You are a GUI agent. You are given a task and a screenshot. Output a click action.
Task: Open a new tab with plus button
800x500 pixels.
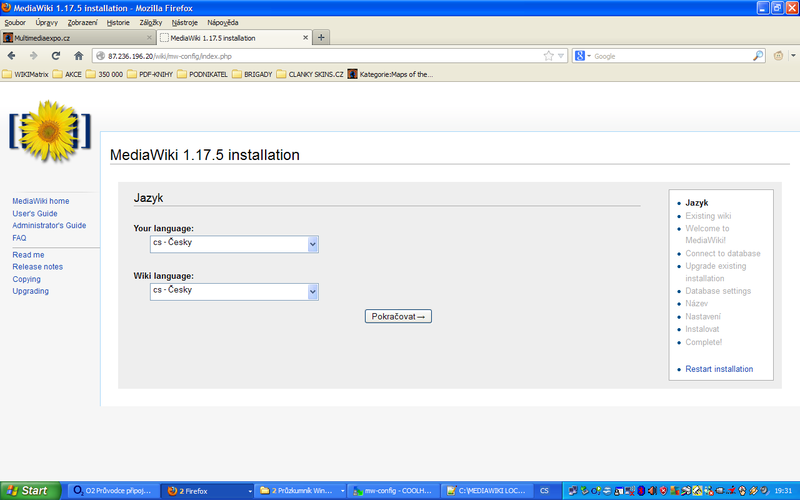click(x=321, y=37)
